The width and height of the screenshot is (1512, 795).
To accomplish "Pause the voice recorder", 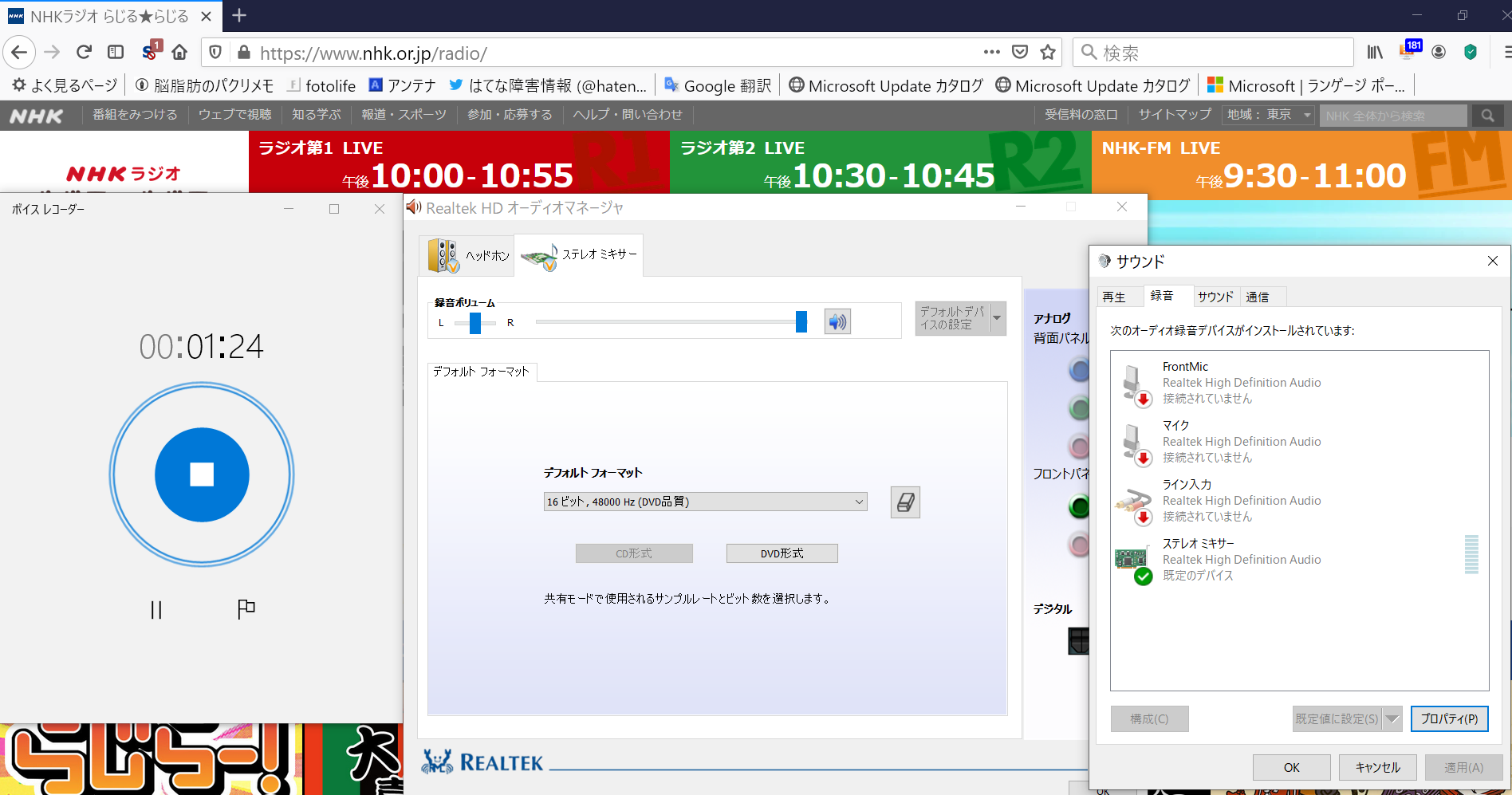I will [156, 610].
